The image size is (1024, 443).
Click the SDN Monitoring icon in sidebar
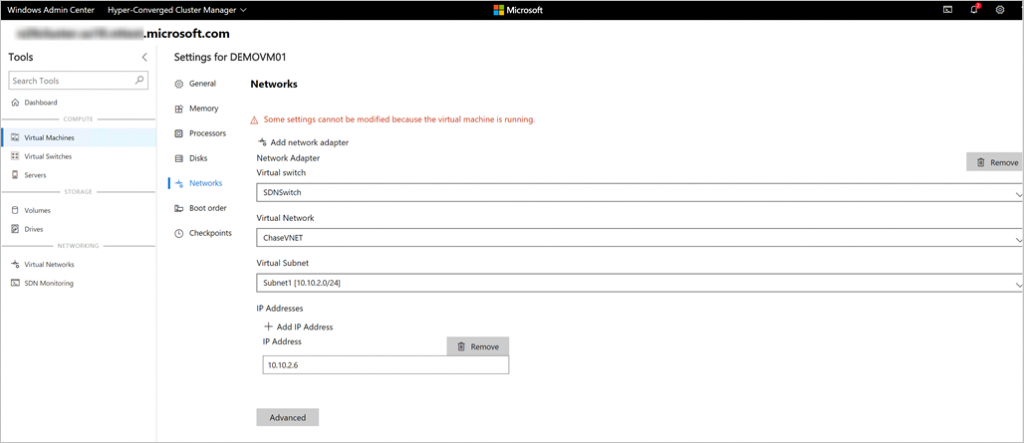(x=15, y=283)
